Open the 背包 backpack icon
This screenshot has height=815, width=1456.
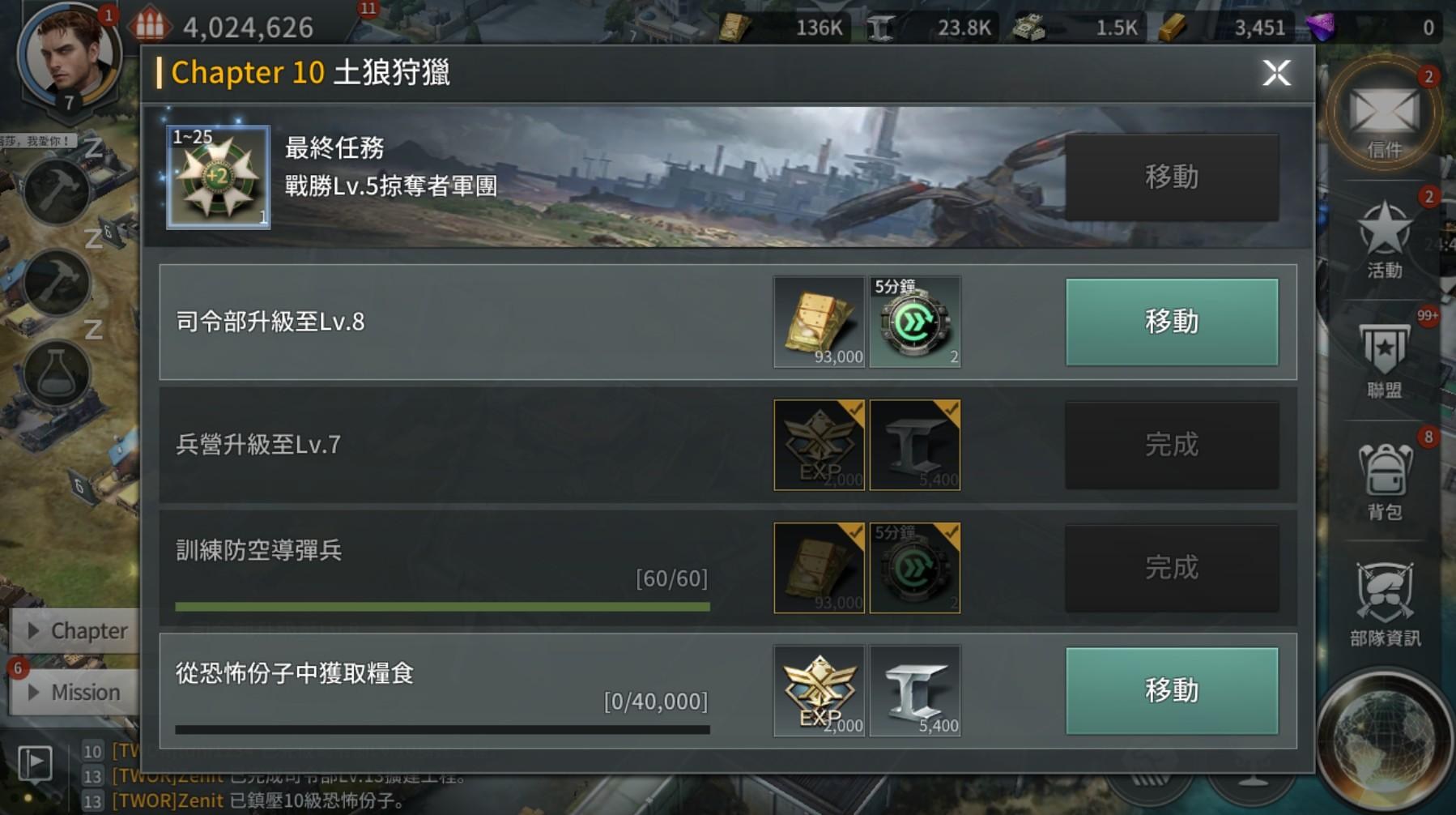point(1384,481)
